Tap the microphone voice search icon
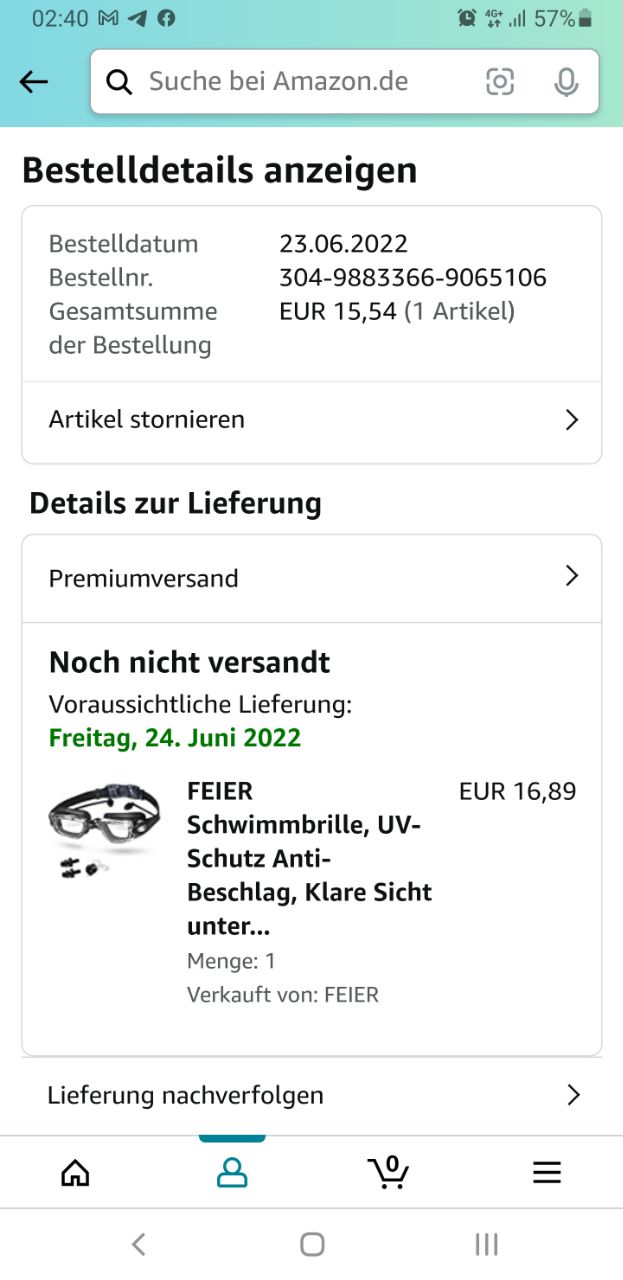The image size is (623, 1280). 566,82
